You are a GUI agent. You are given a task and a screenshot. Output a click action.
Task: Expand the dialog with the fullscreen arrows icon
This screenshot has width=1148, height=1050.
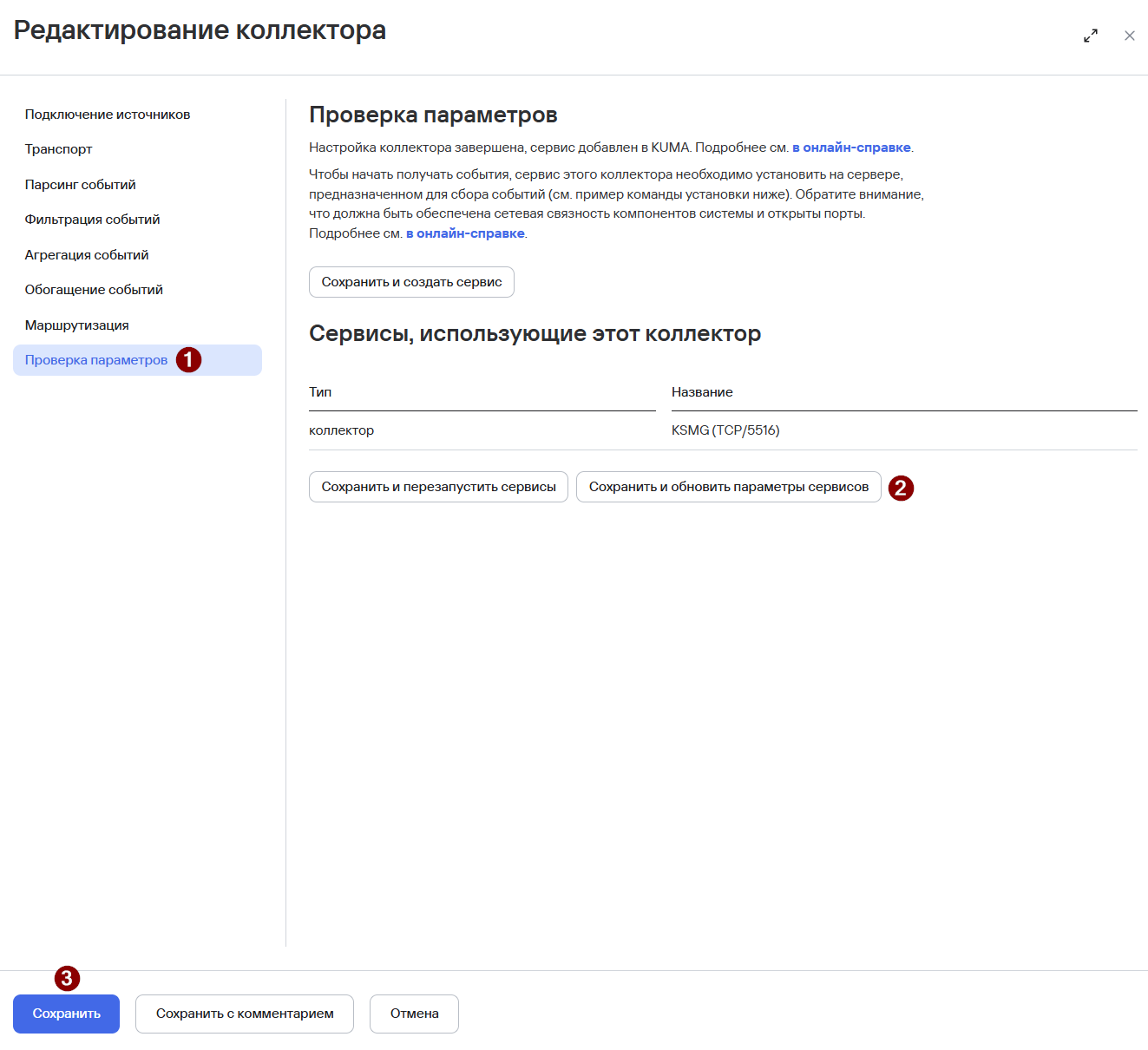click(x=1091, y=36)
